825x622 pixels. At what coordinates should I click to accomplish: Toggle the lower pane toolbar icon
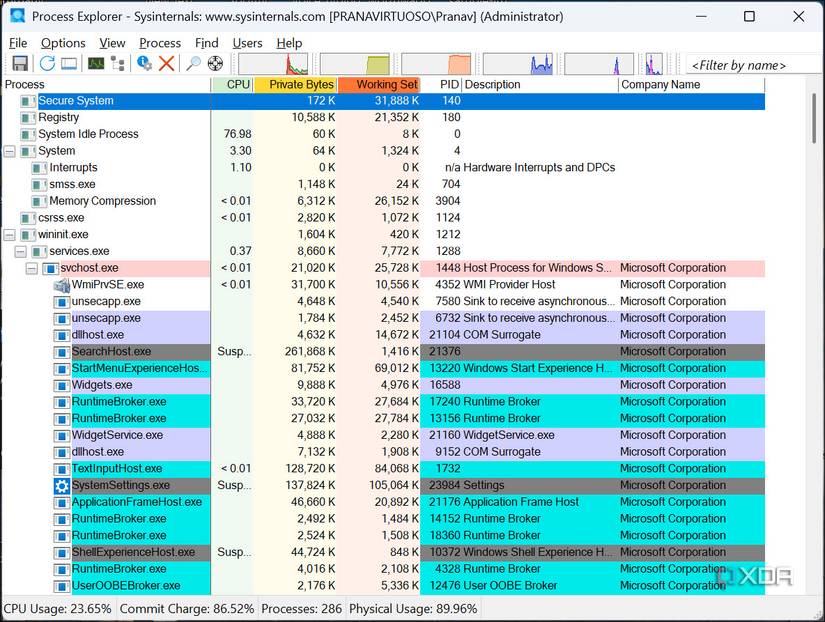tap(69, 64)
